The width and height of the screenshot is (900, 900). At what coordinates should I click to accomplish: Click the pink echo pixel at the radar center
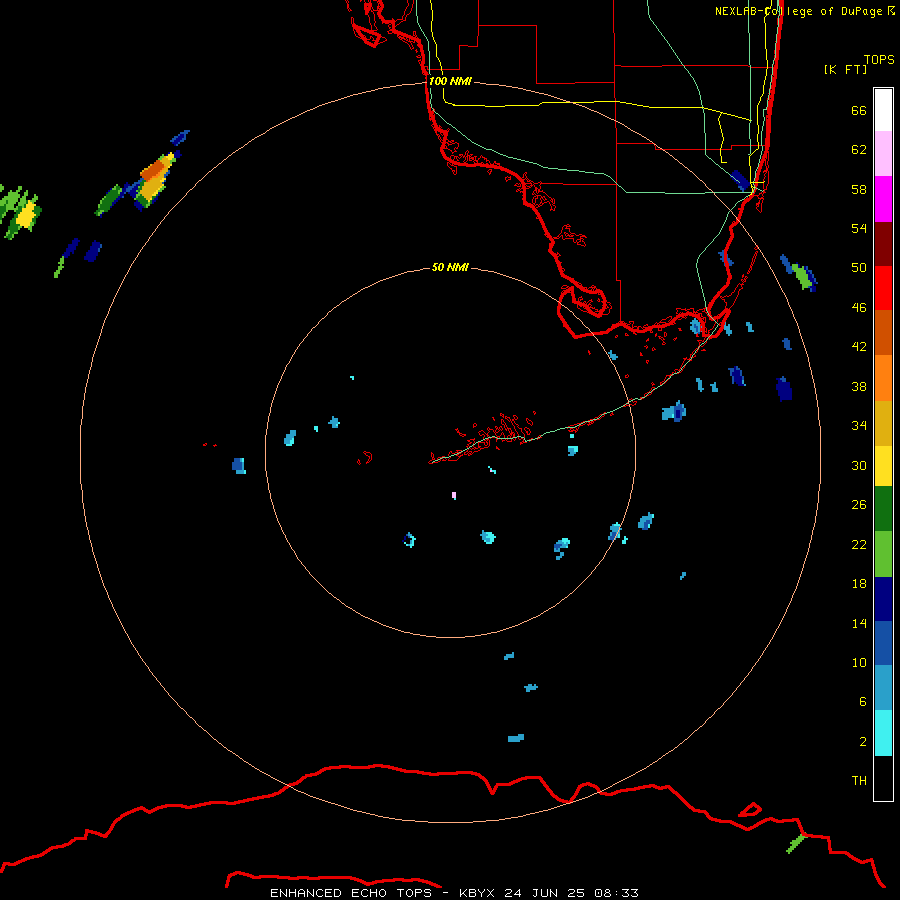pyautogui.click(x=454, y=495)
